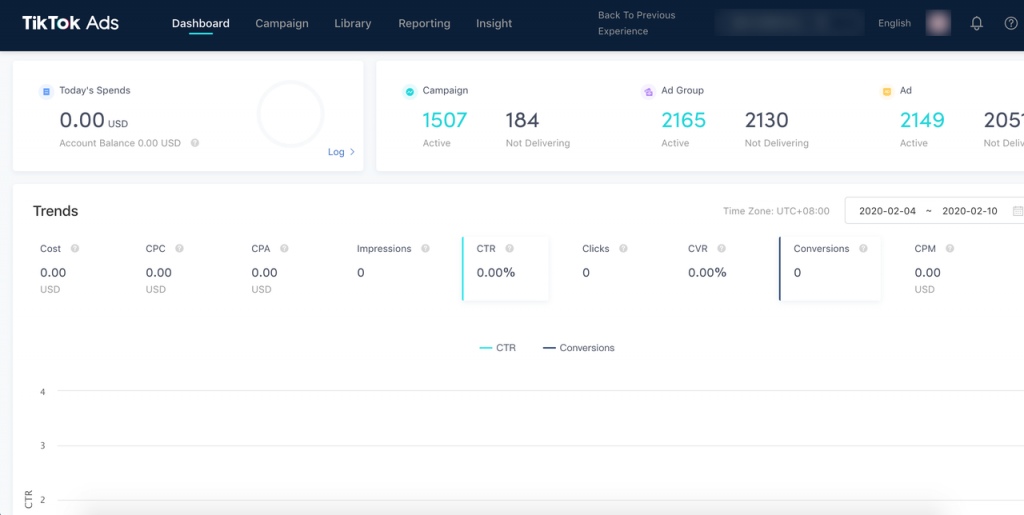Click info icon next to Impressions
Viewport: 1024px width, 515px height.
pyautogui.click(x=425, y=249)
